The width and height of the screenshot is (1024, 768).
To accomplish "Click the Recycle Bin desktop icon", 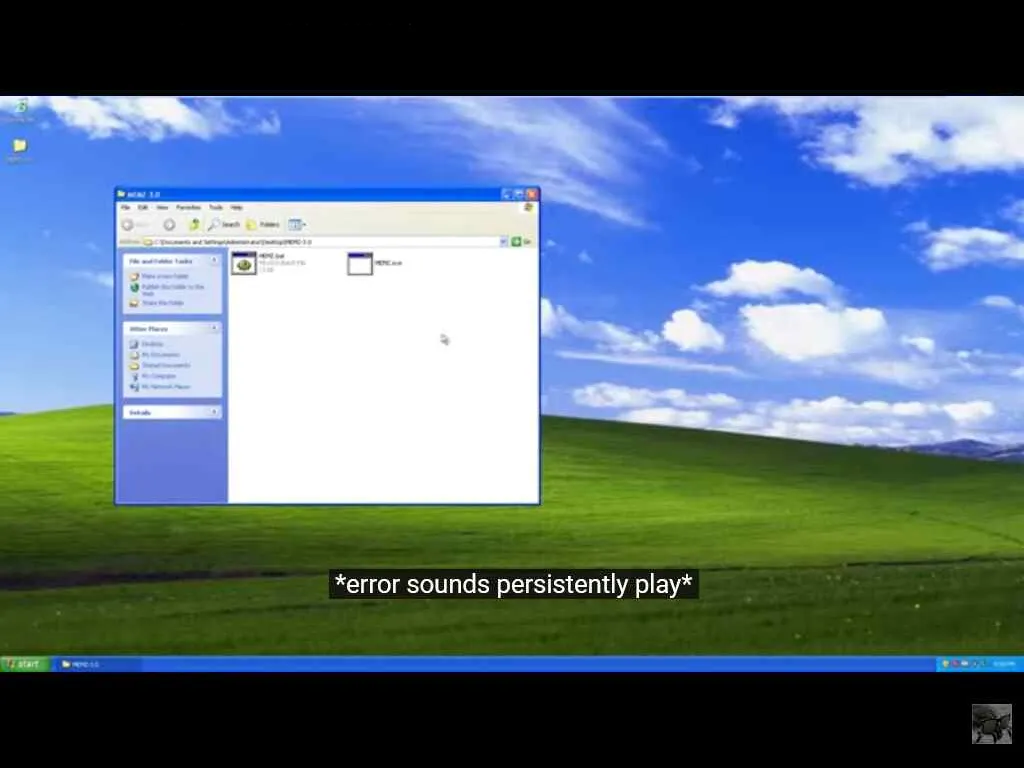I will point(20,106).
